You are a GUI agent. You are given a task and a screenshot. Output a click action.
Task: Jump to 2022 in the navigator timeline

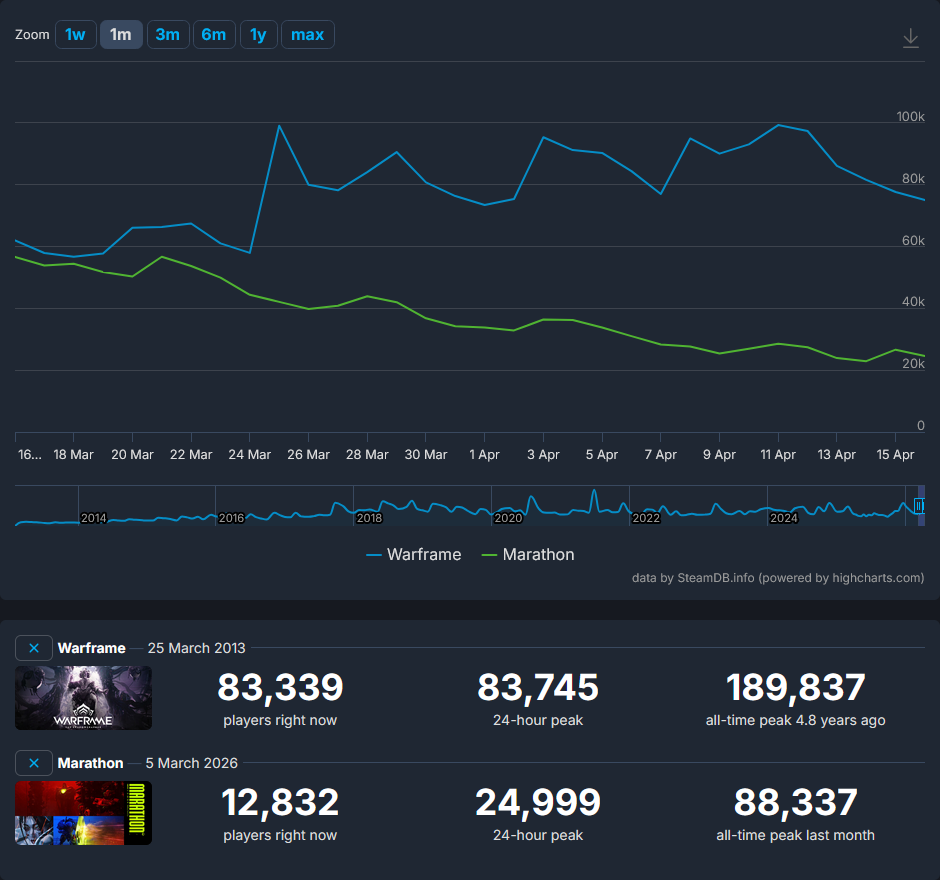click(x=646, y=518)
